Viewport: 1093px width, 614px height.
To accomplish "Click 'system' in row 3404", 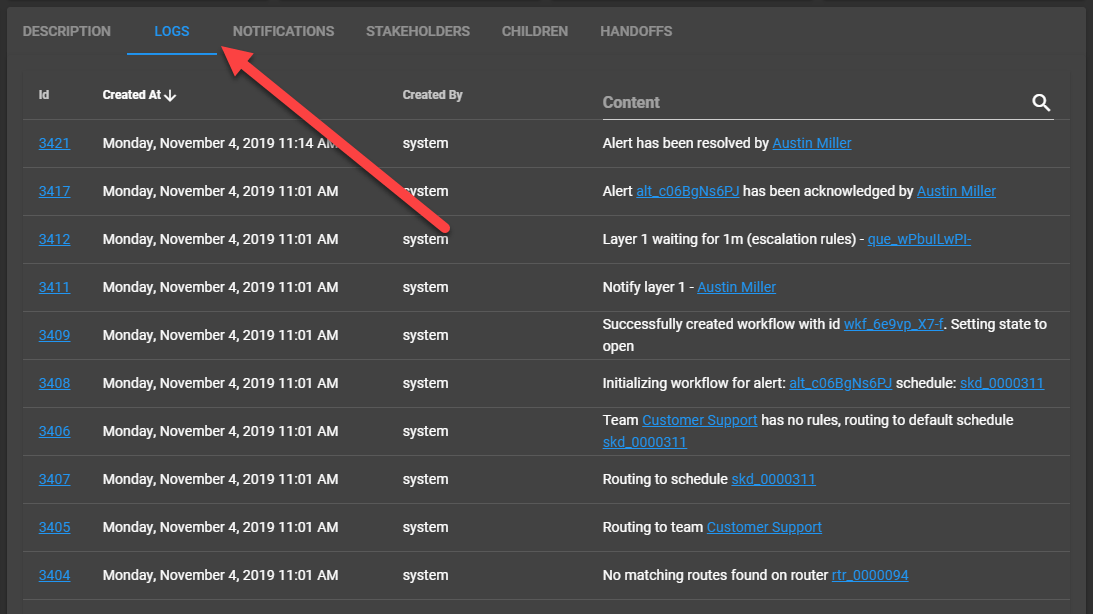I will coord(425,576).
